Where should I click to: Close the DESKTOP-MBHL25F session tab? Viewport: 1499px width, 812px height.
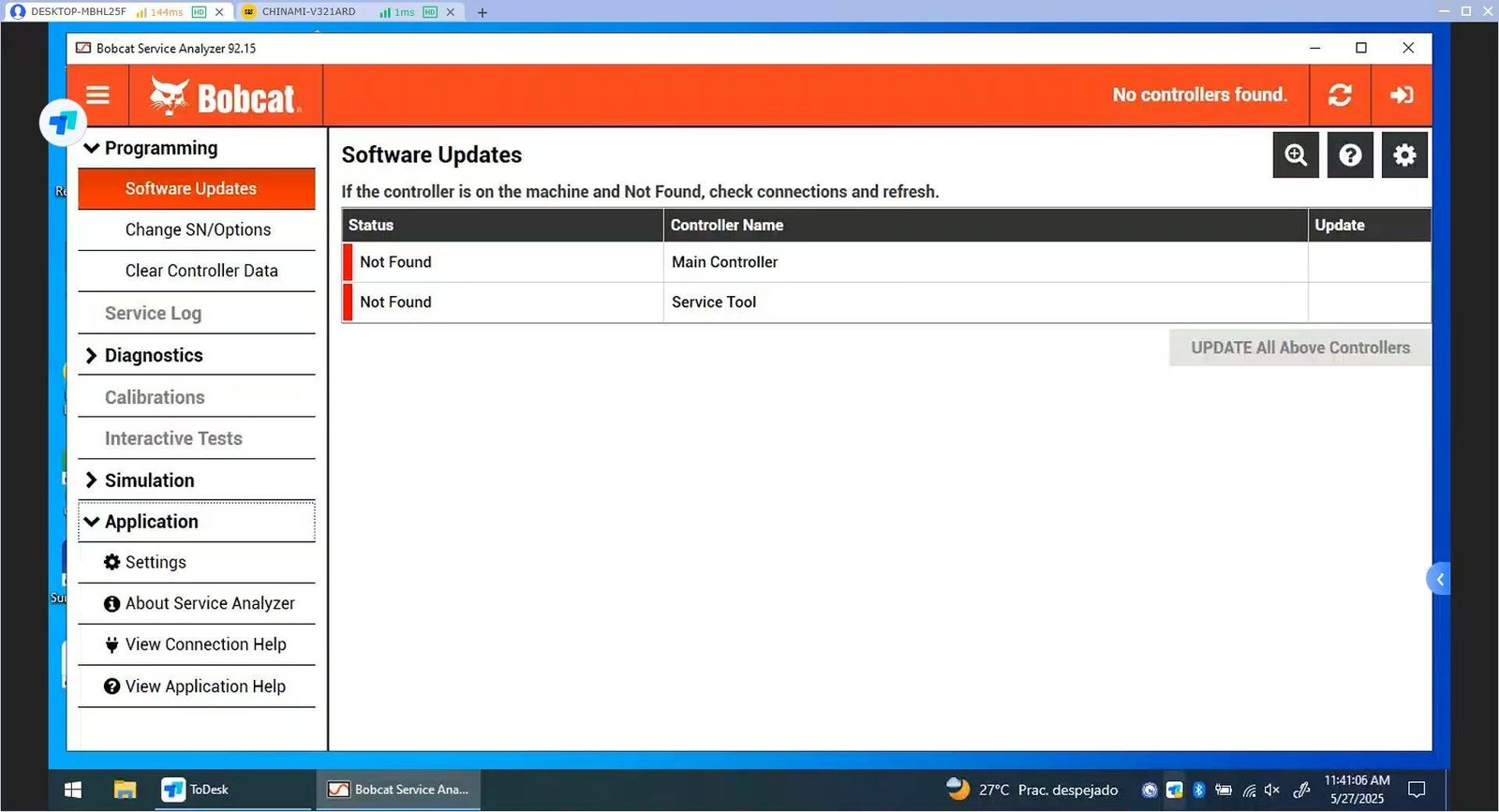219,12
